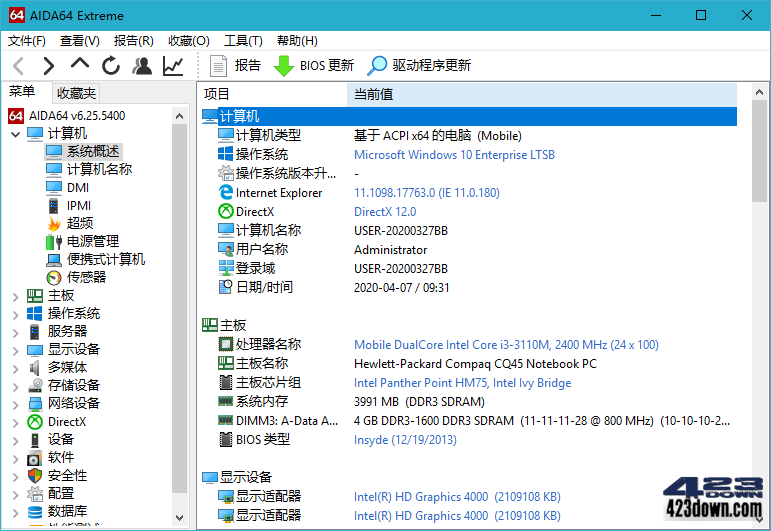Open the 收藏(O) menu

tap(188, 41)
